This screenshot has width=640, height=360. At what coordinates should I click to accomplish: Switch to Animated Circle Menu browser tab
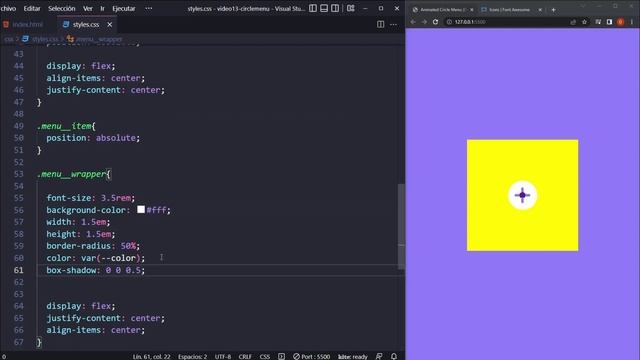coord(442,9)
